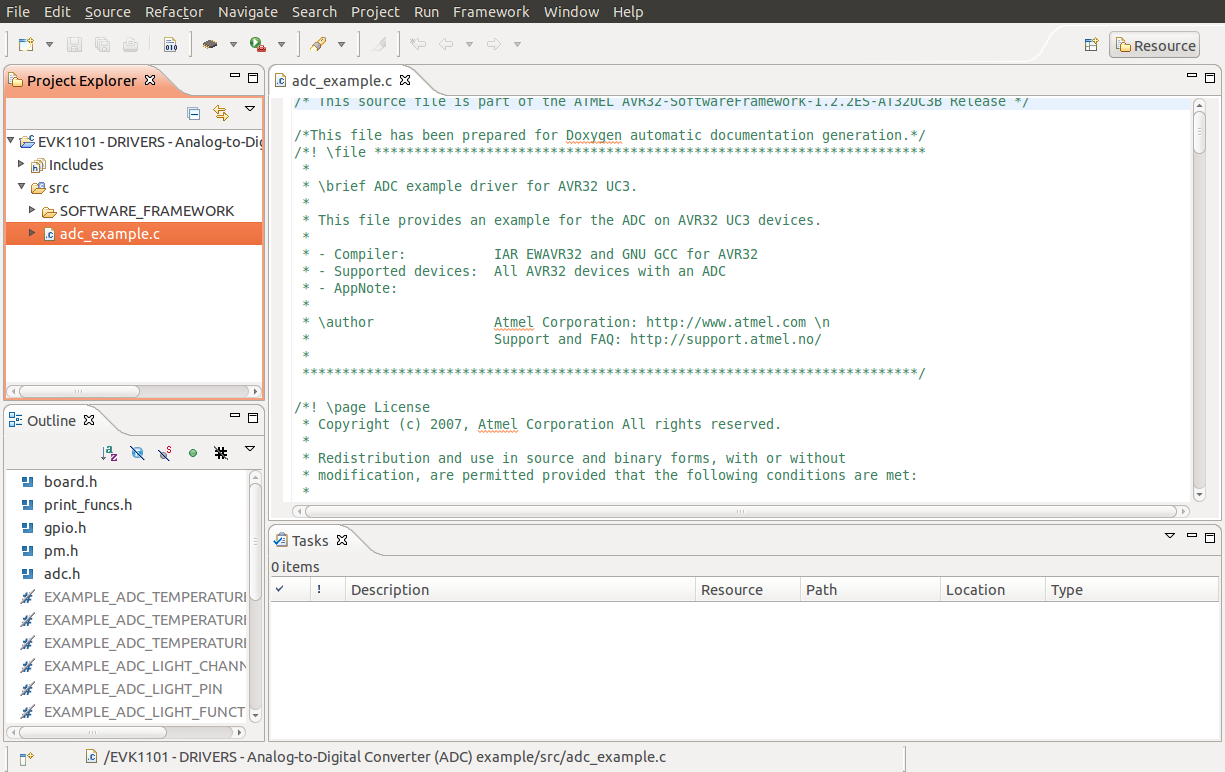Launch the debugger with the chip icon
The height and width of the screenshot is (772, 1225).
click(x=208, y=44)
